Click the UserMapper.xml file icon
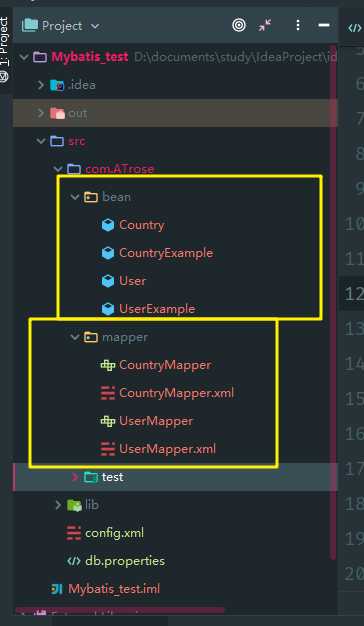Screen dimensions: 364x626 coord(108,449)
